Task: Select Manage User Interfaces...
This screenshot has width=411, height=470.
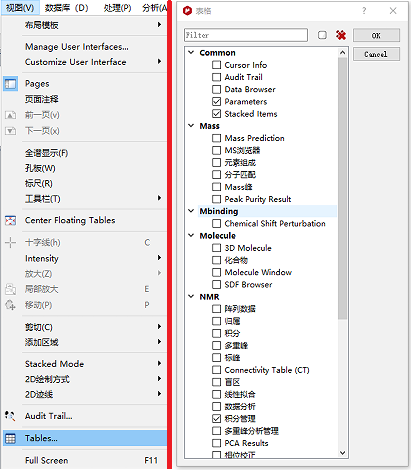Action: click(x=85, y=47)
